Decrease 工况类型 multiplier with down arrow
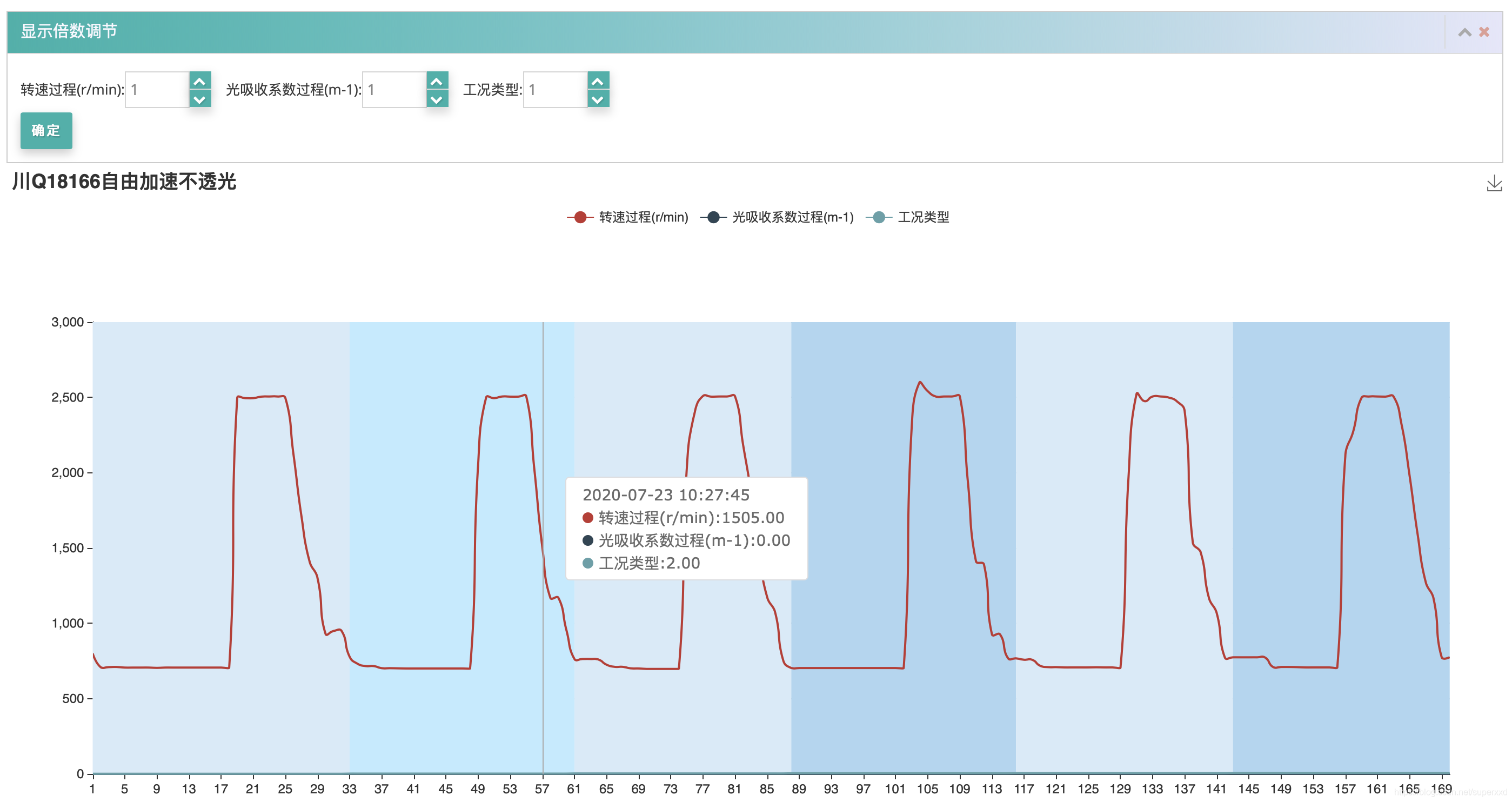This screenshot has width=1512, height=802. pyautogui.click(x=598, y=99)
